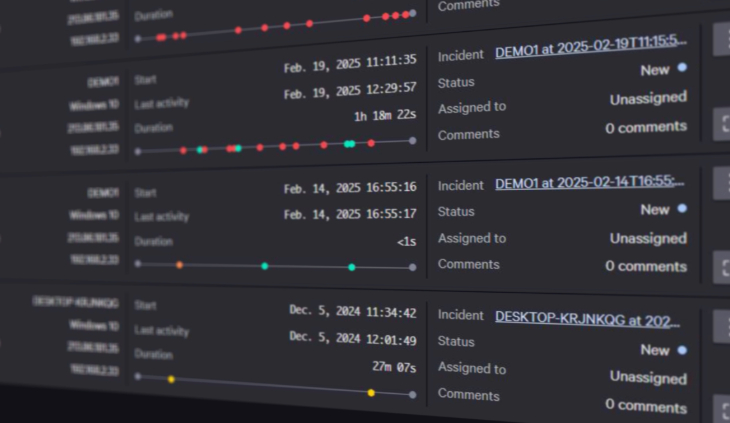Select first green dot on Feb. 14 timeline
730x423 pixels.
264,266
